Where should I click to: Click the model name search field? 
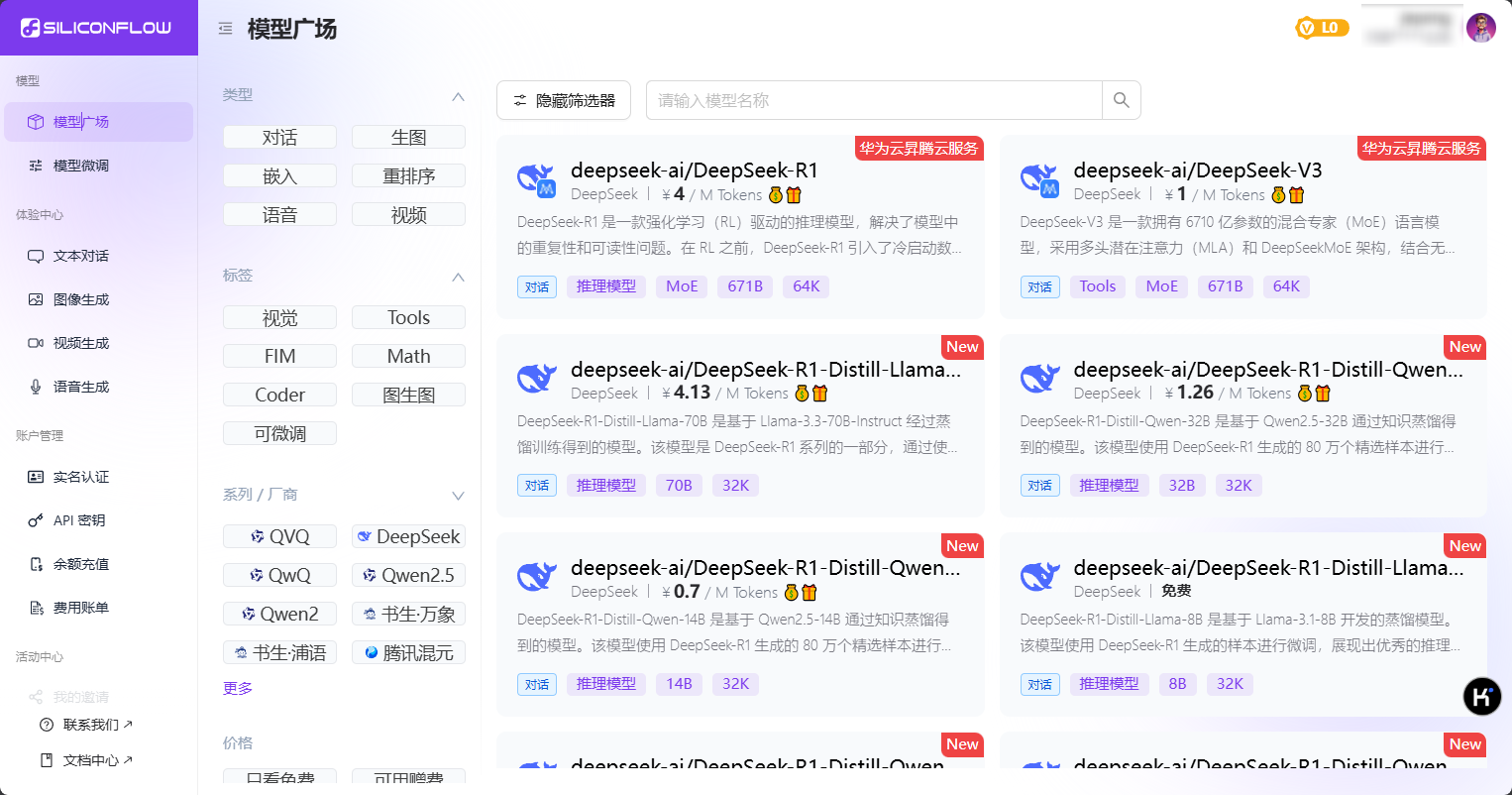873,100
